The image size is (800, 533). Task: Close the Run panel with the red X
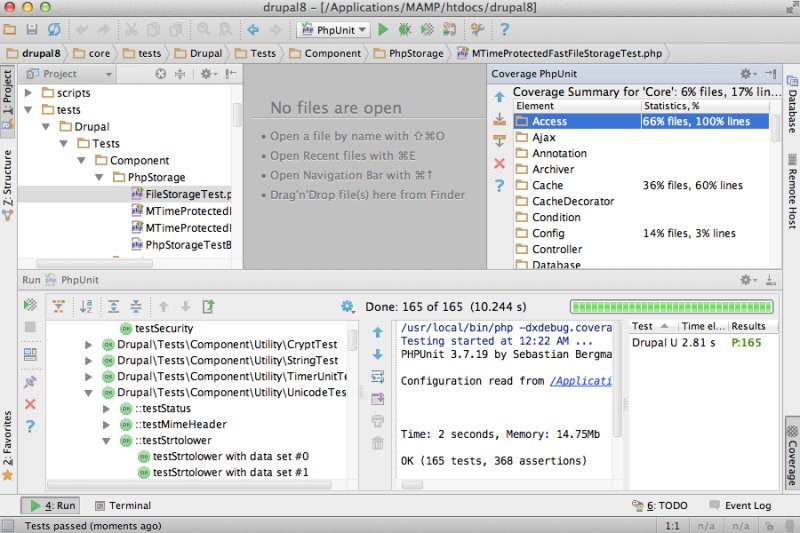click(30, 404)
